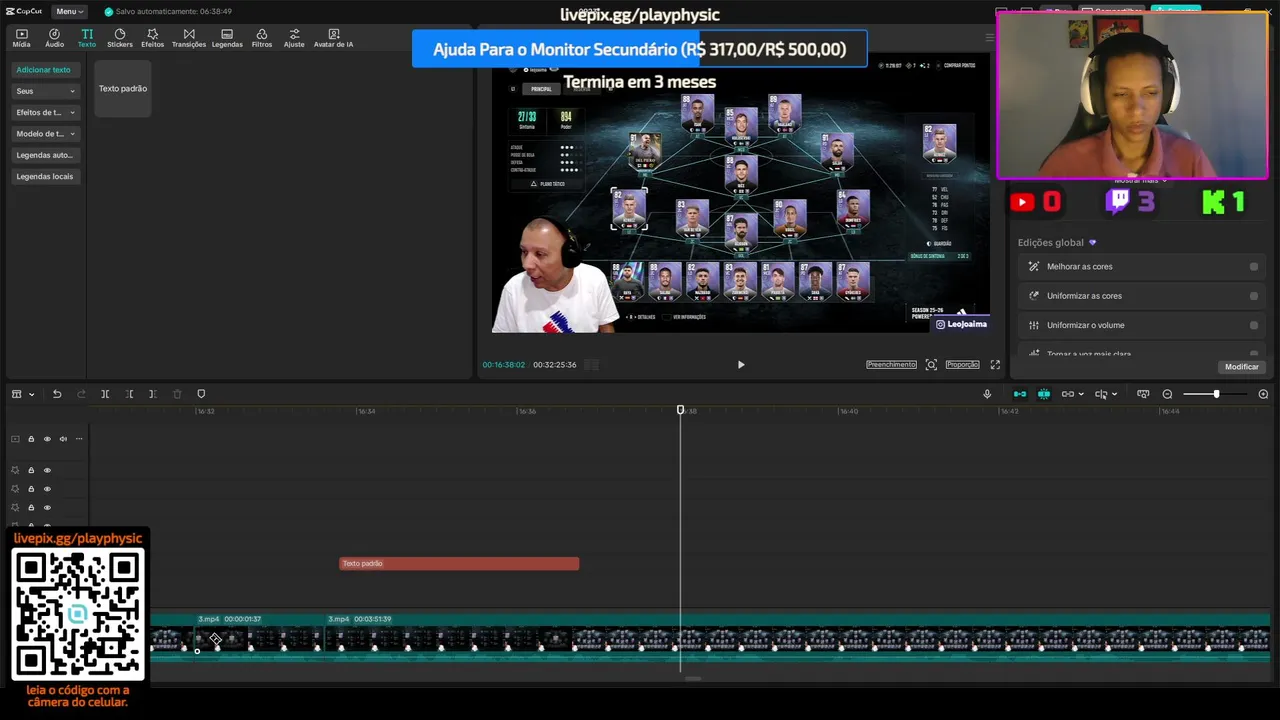Open more options on top track
This screenshot has height=720, width=1280.
coord(79,439)
